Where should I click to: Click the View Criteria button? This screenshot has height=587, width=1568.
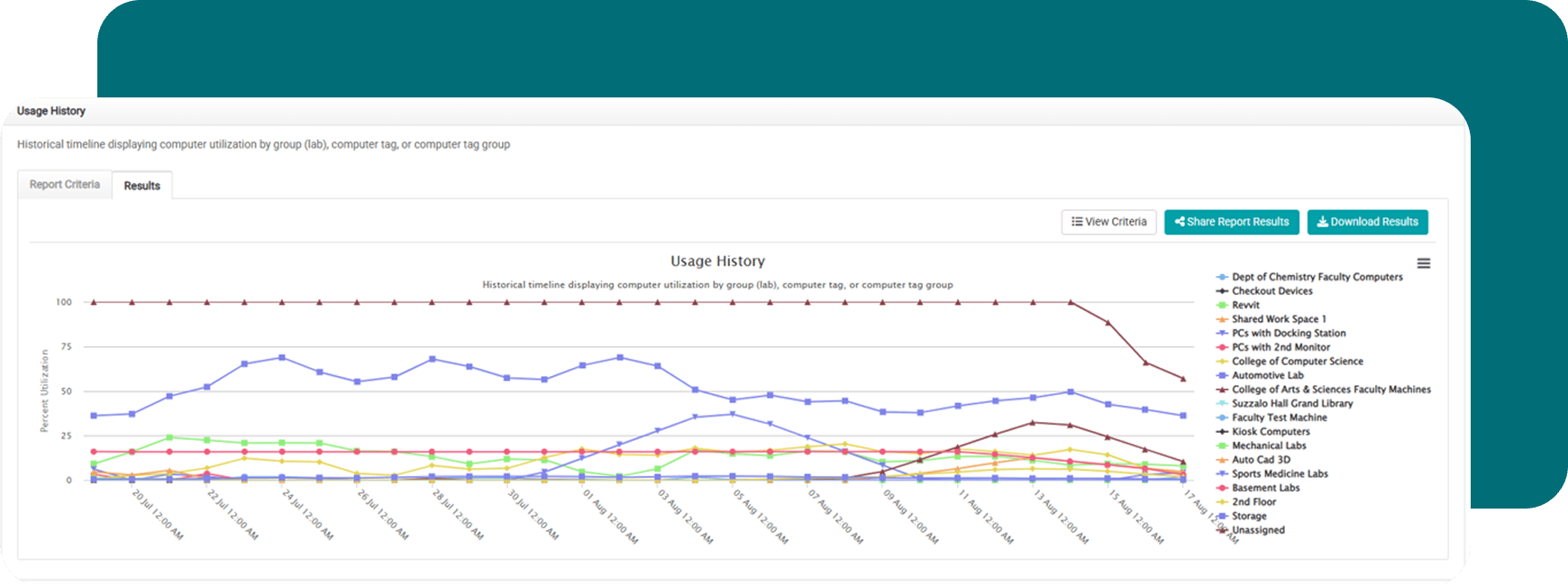pyautogui.click(x=1108, y=222)
